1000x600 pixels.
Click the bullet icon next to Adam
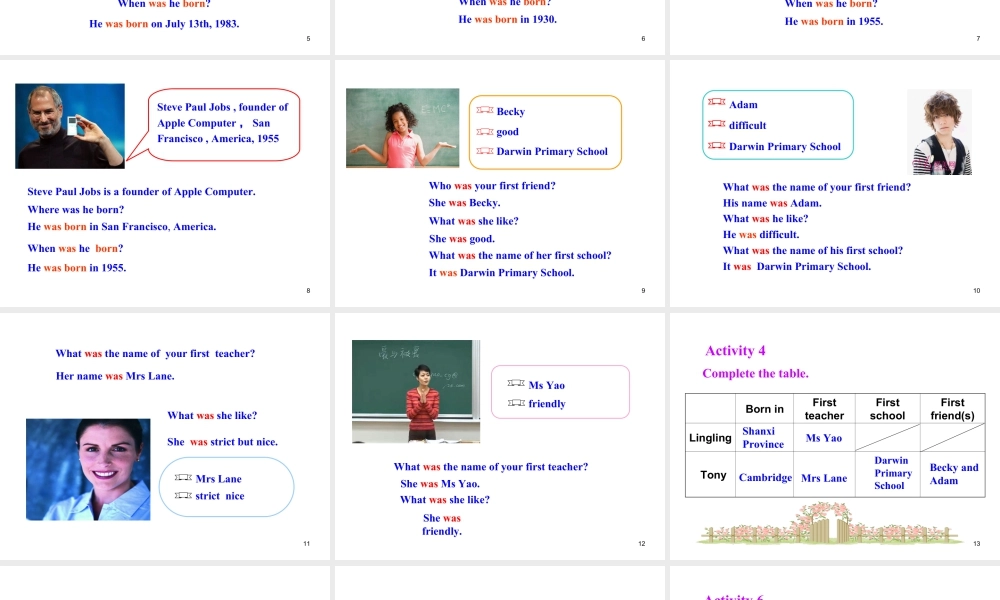[716, 103]
